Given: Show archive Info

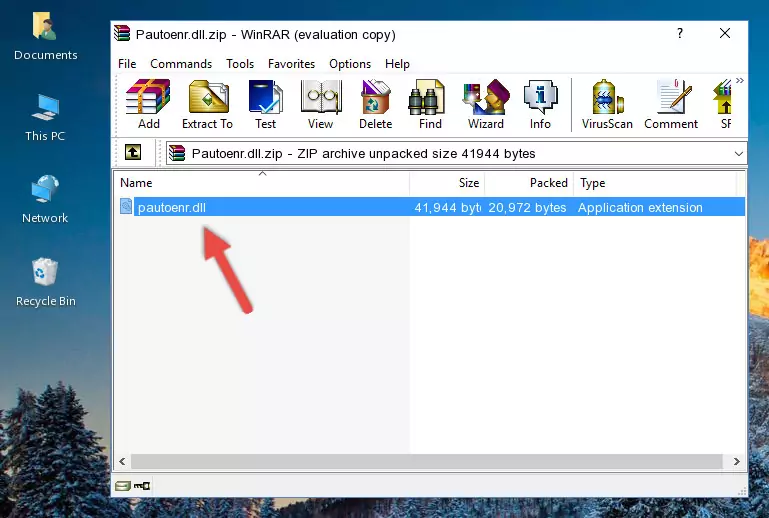Looking at the screenshot, I should (540, 104).
